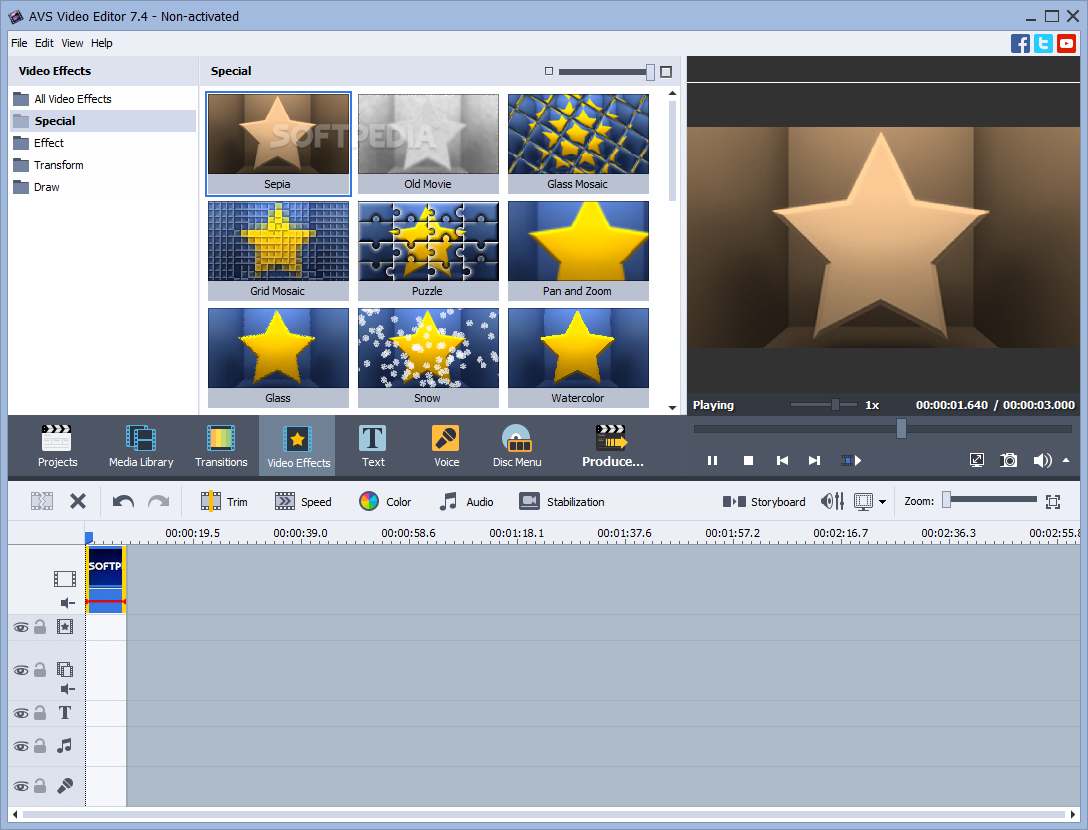1088x830 pixels.
Task: Jump to previous frame
Action: (782, 461)
